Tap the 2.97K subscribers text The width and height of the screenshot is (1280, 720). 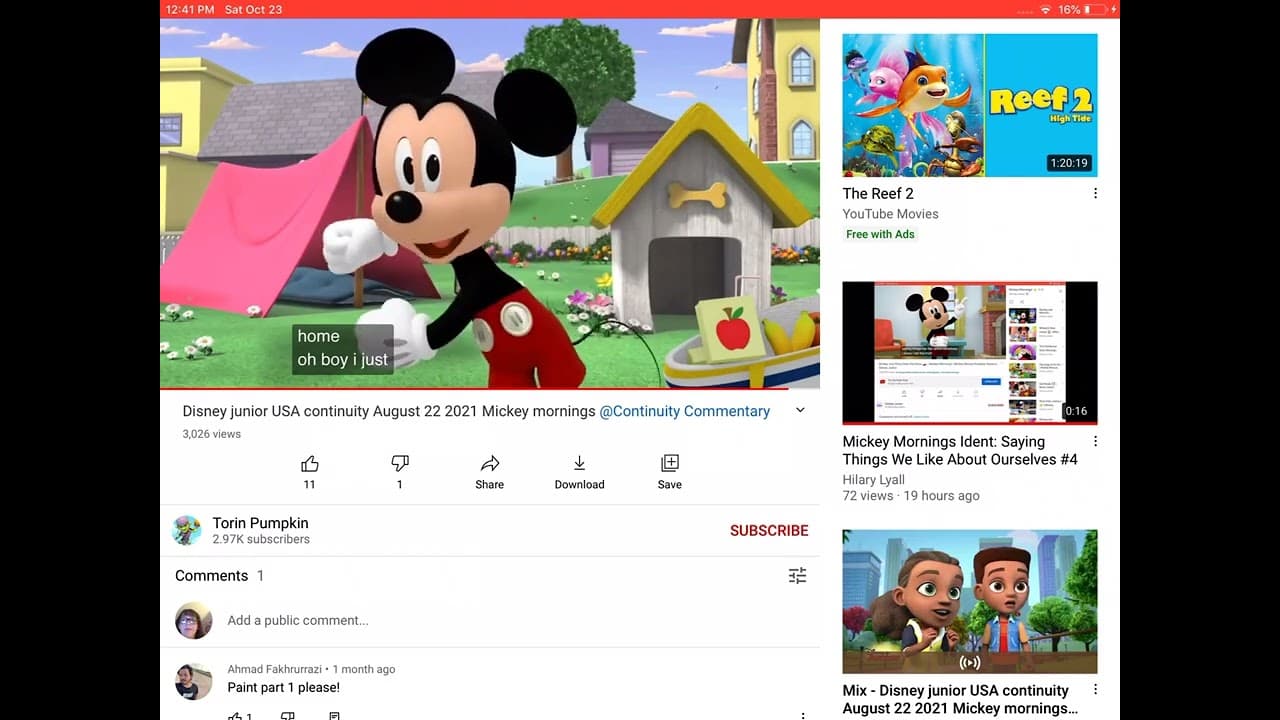[261, 540]
